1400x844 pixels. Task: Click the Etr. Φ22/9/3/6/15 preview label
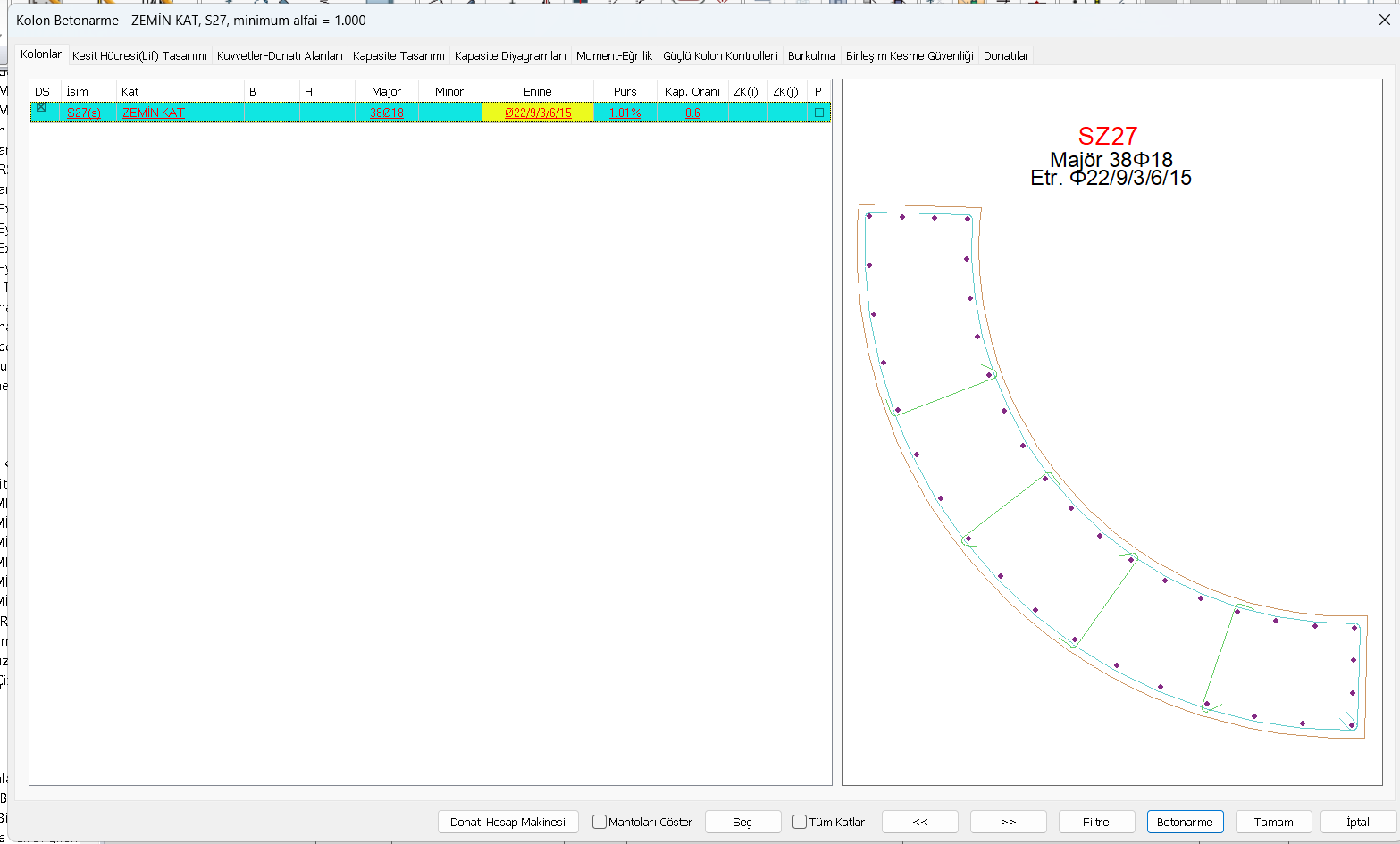click(x=1111, y=178)
